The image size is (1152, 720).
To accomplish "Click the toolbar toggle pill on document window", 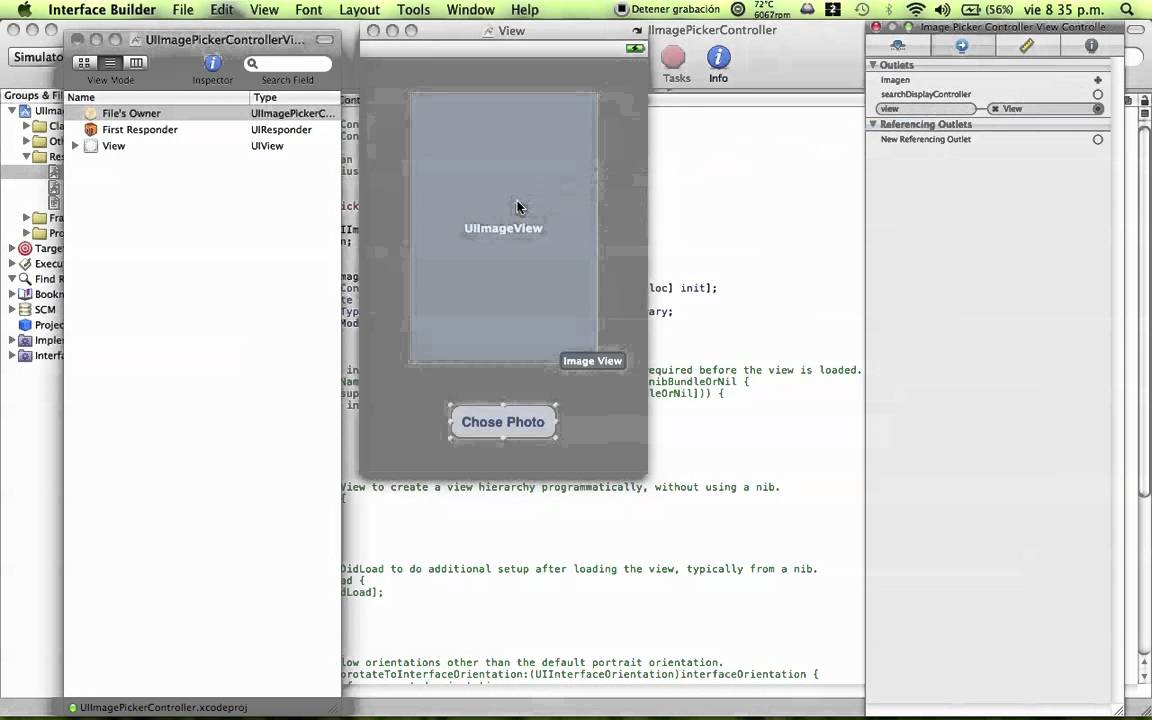I will tap(324, 40).
